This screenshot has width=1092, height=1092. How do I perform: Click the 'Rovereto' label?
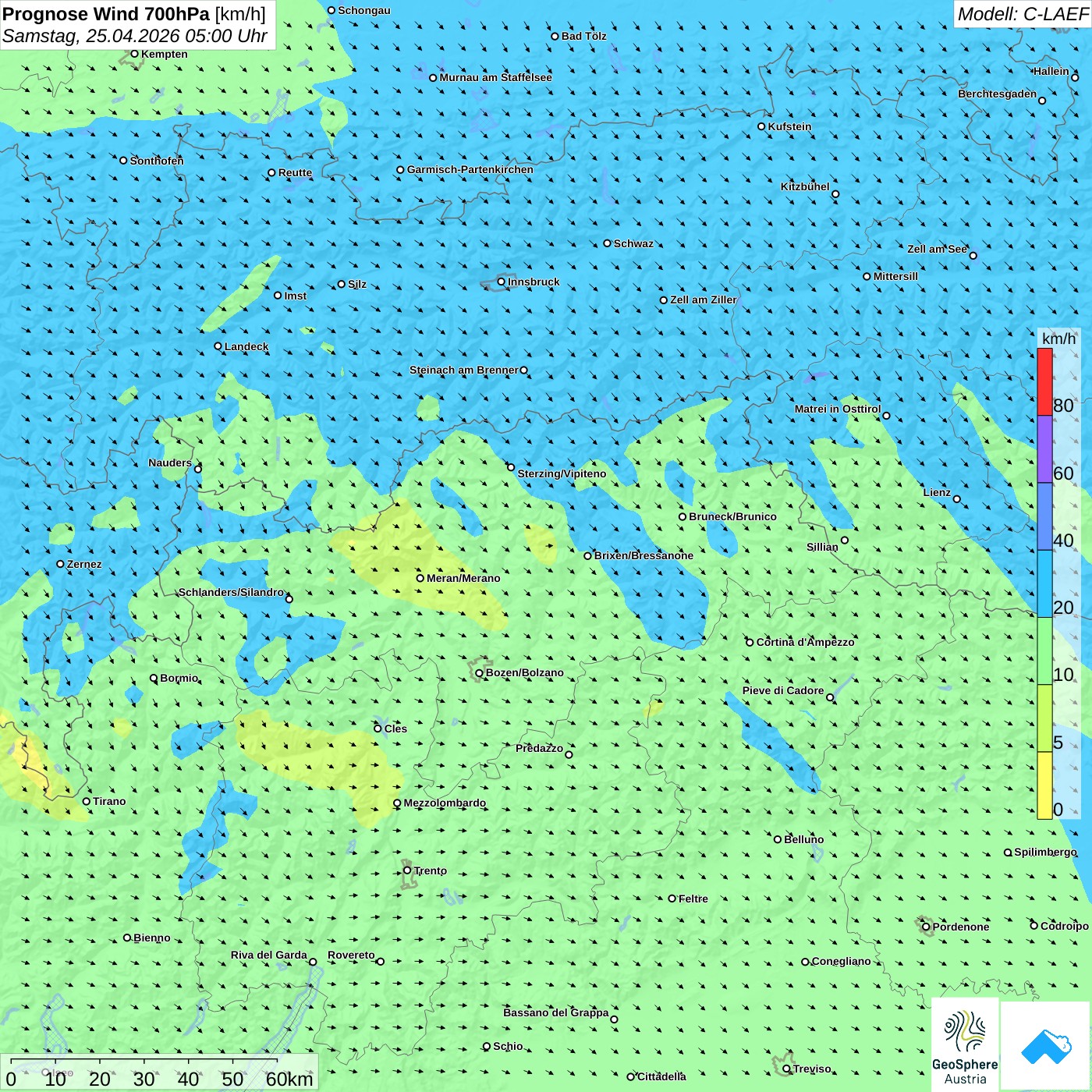[x=351, y=955]
